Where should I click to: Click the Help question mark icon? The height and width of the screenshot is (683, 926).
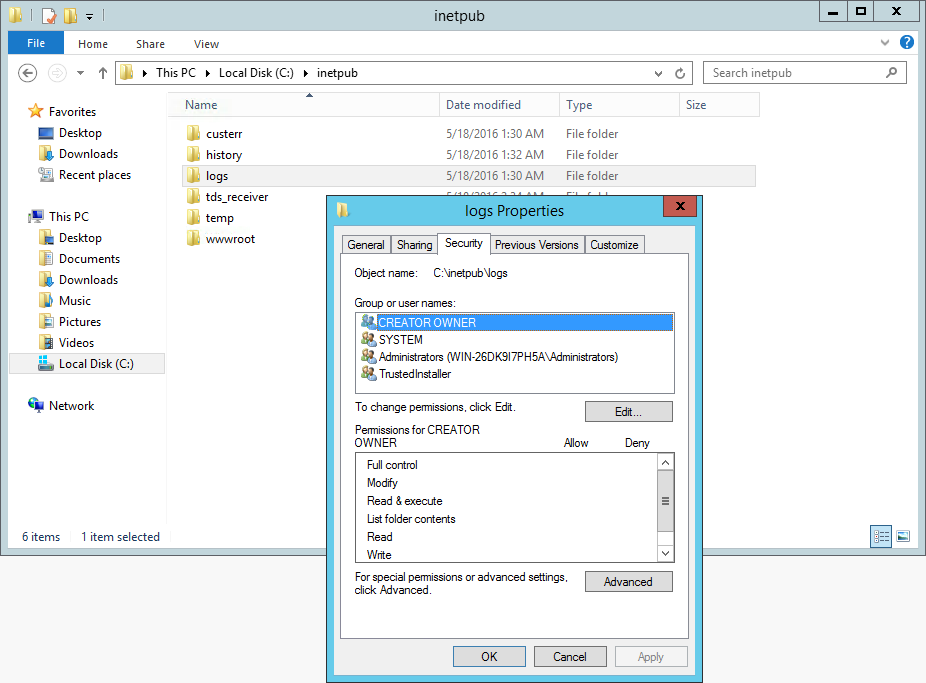coord(906,43)
